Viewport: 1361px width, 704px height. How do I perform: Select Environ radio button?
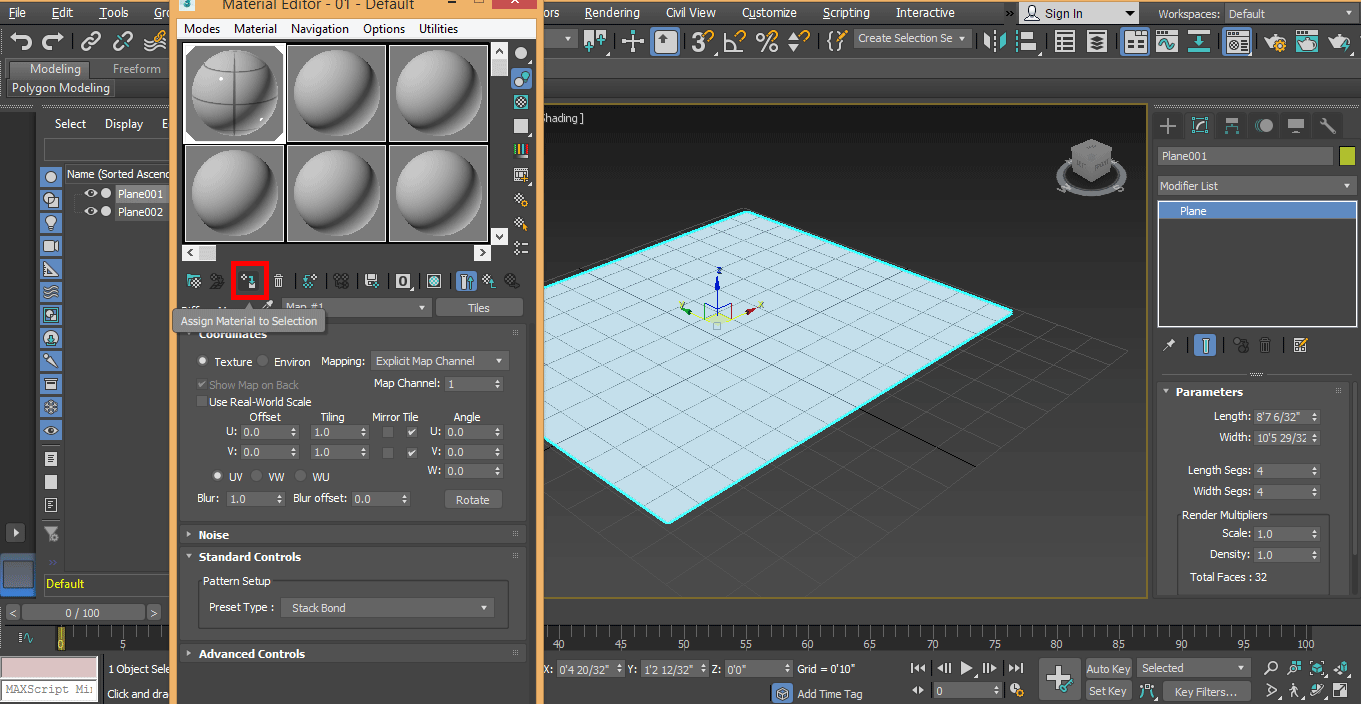(263, 361)
